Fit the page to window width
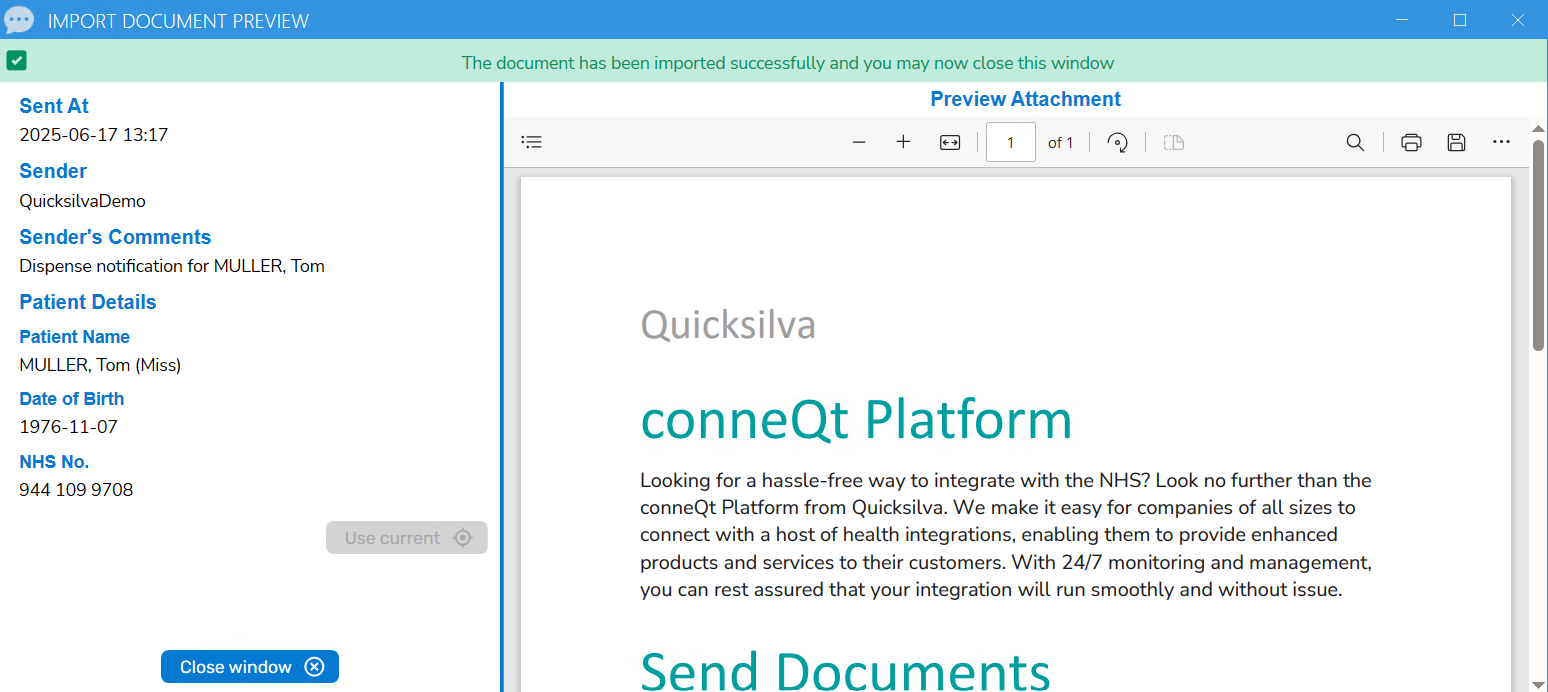 tap(949, 142)
